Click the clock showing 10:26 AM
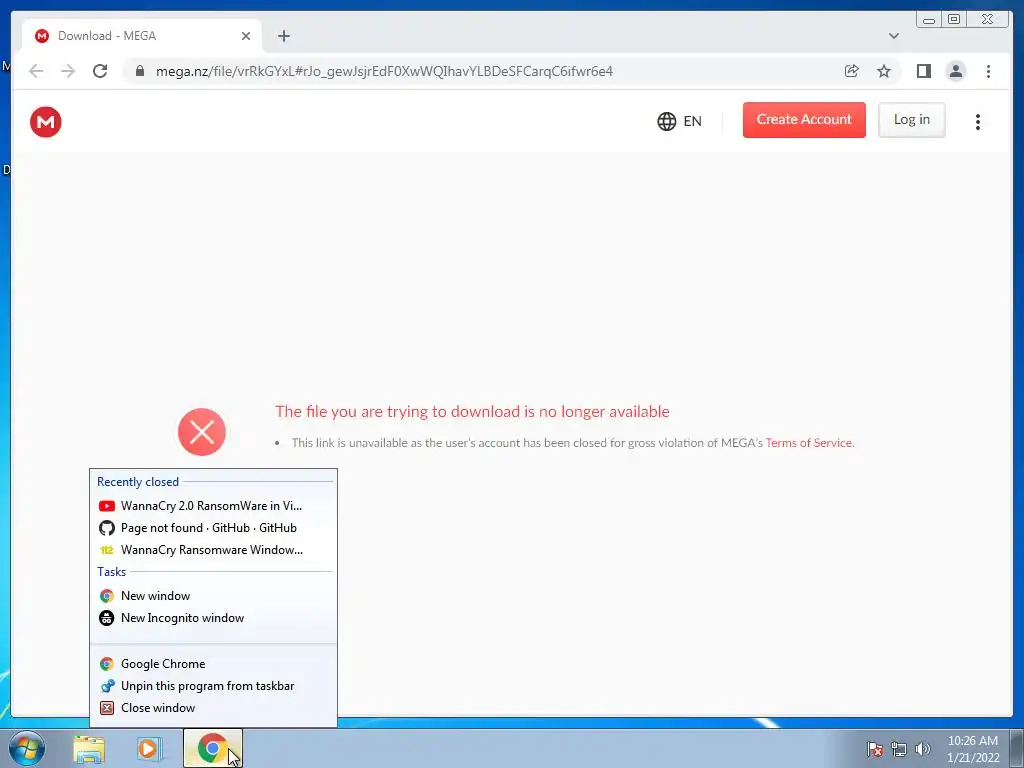This screenshot has width=1024, height=768. [x=972, y=749]
